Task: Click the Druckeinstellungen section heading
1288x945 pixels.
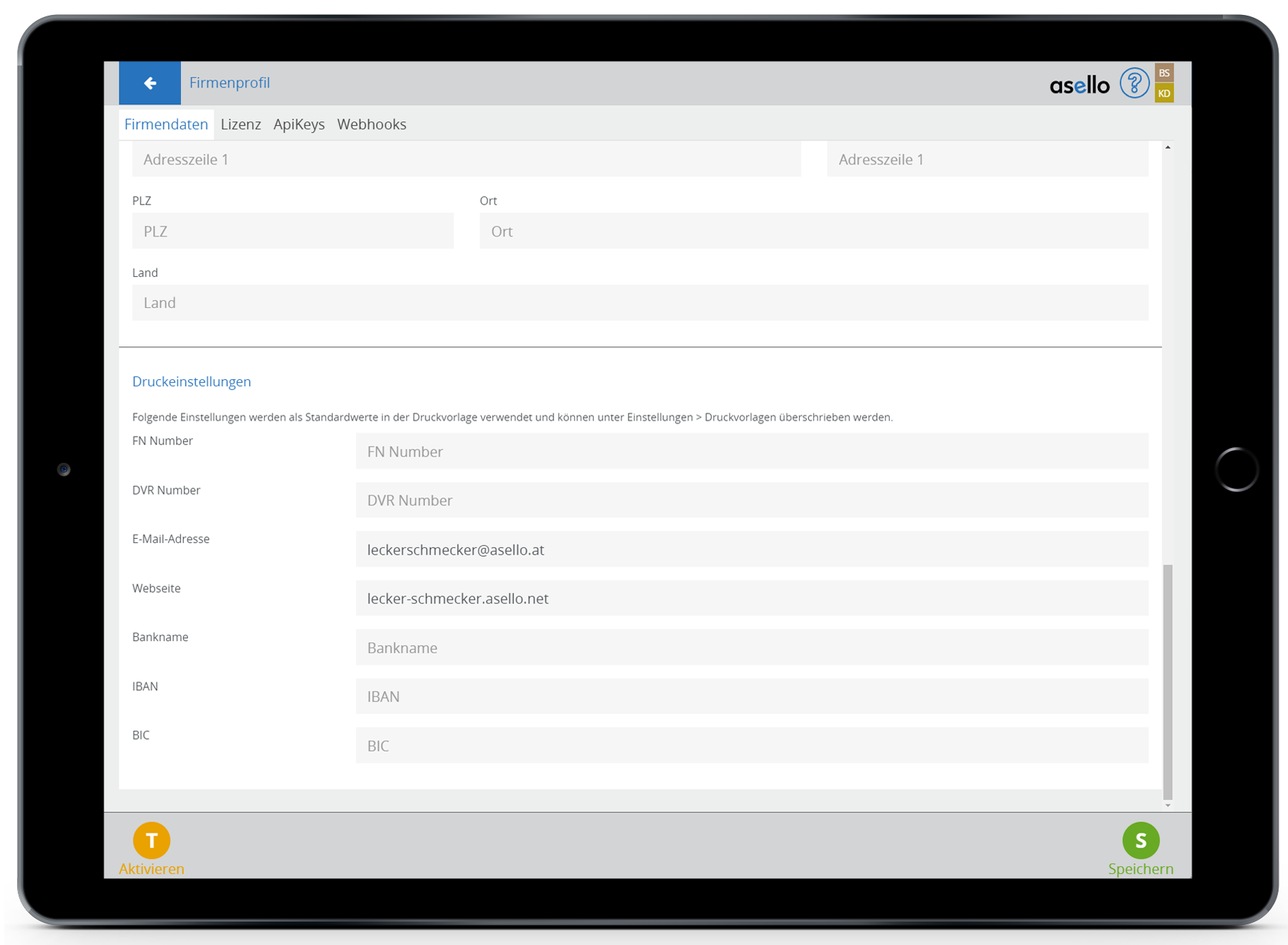Action: (192, 382)
